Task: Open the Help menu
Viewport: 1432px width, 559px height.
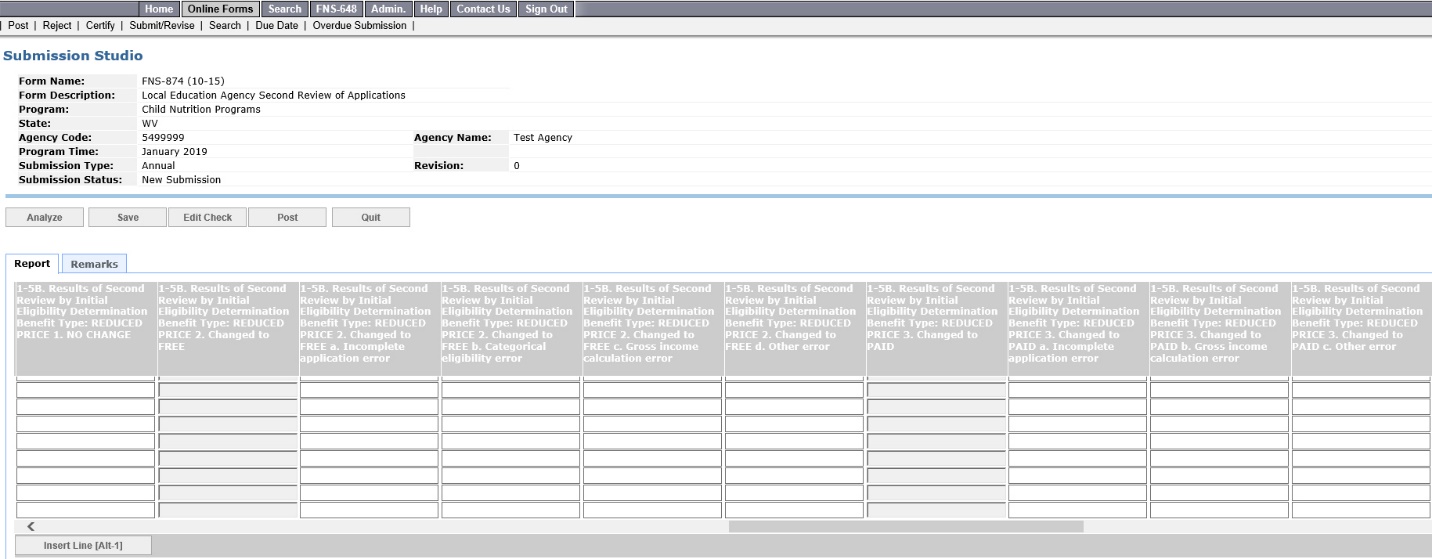Action: 431,9
